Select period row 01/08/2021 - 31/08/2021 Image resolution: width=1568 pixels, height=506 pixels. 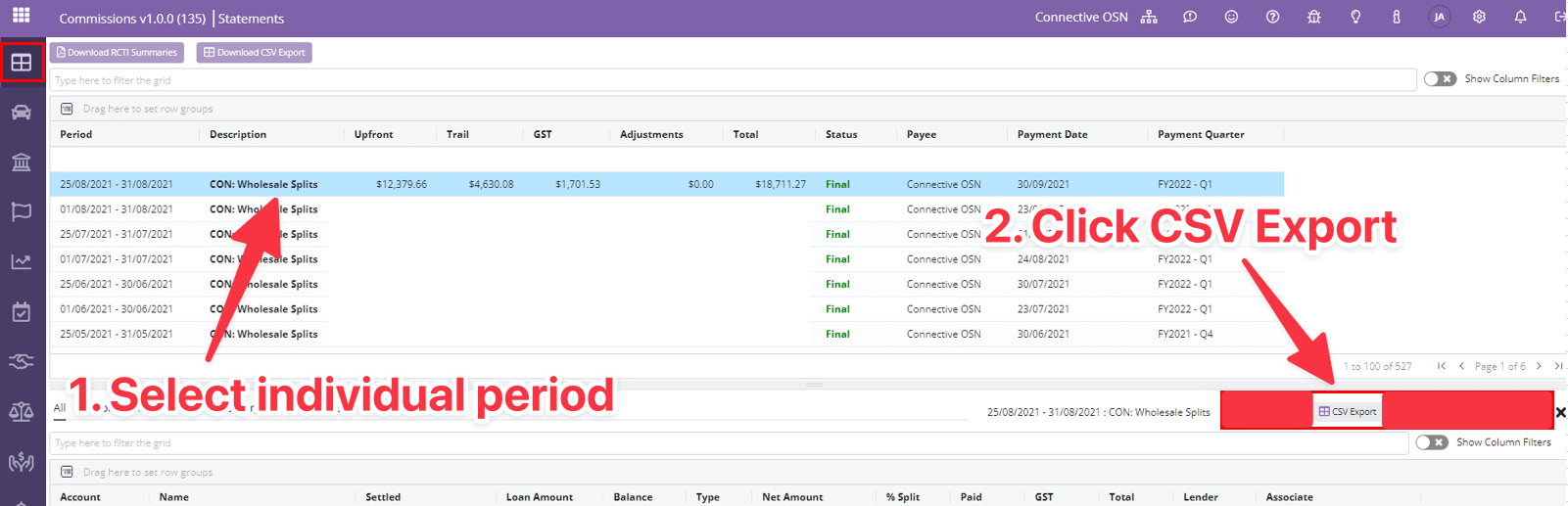coord(667,209)
